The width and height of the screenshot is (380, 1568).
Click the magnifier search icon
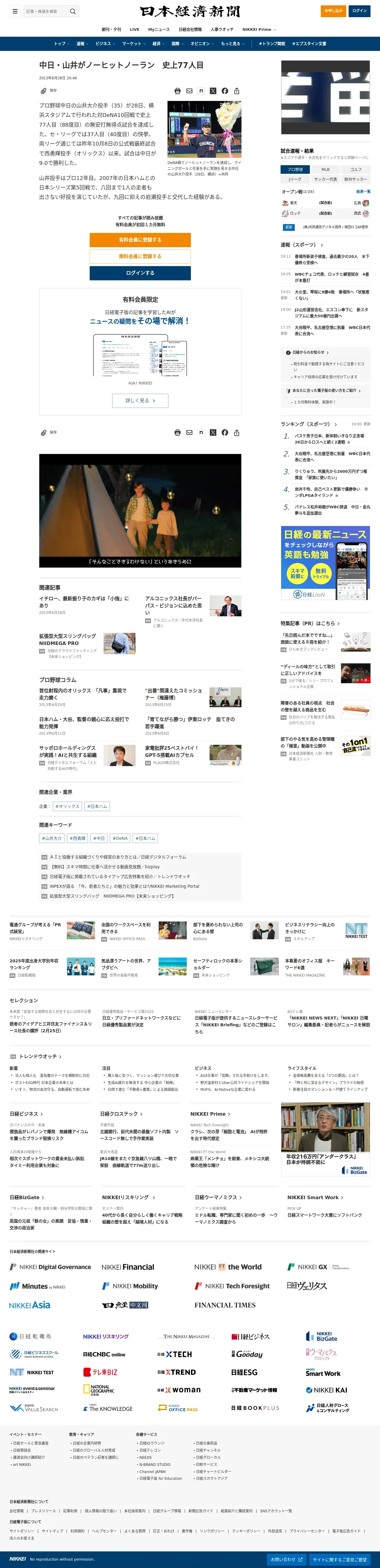tap(73, 11)
